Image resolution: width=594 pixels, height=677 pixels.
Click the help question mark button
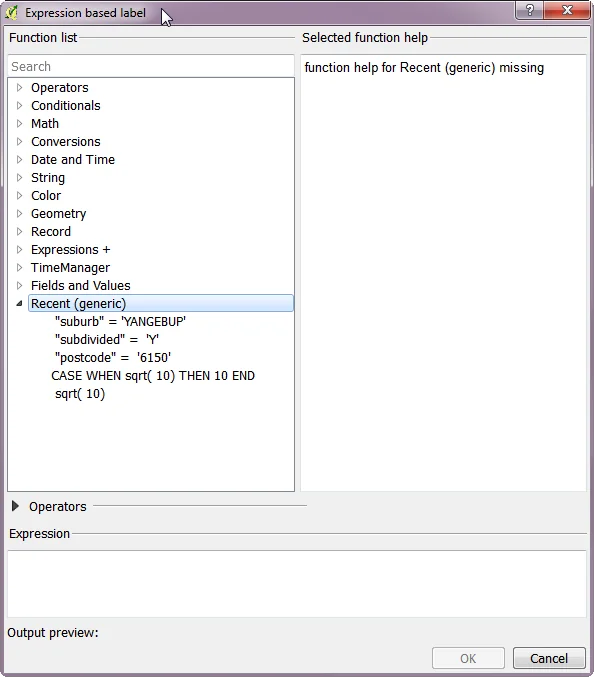(530, 9)
